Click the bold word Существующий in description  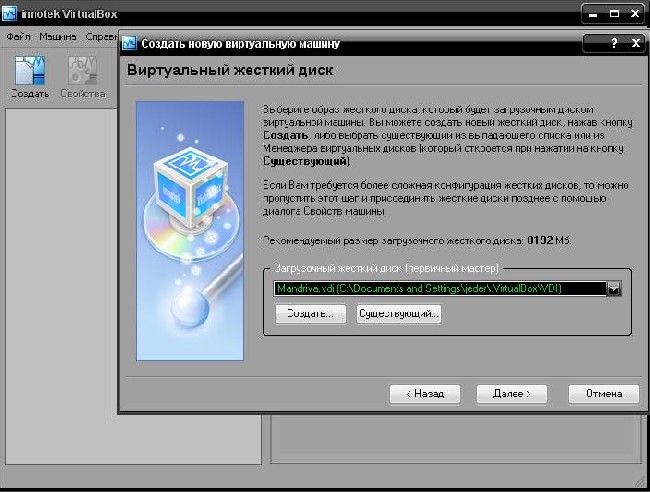click(306, 161)
